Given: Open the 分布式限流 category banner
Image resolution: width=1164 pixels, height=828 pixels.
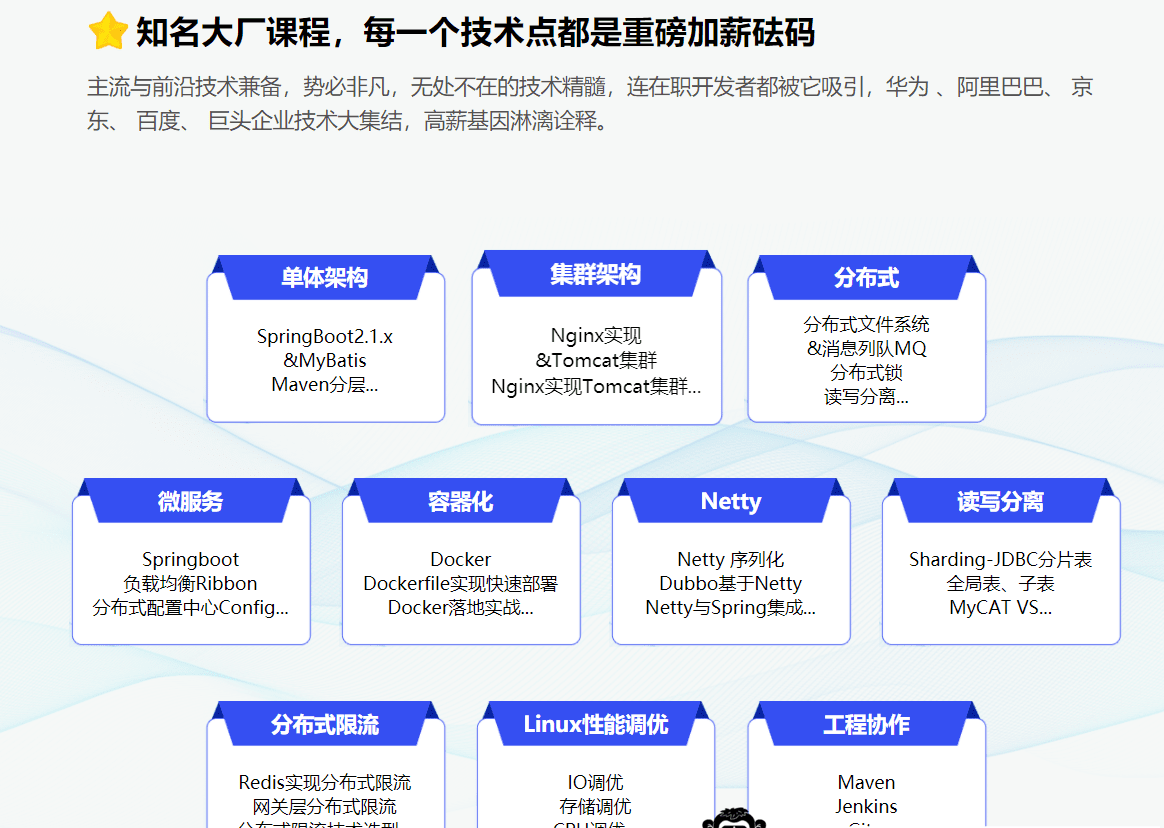Looking at the screenshot, I should coord(325,724).
